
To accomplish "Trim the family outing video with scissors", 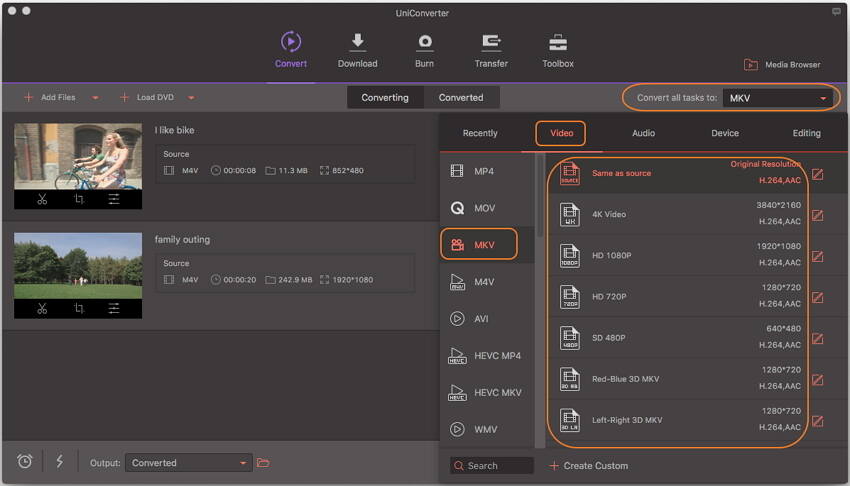I will (42, 308).
